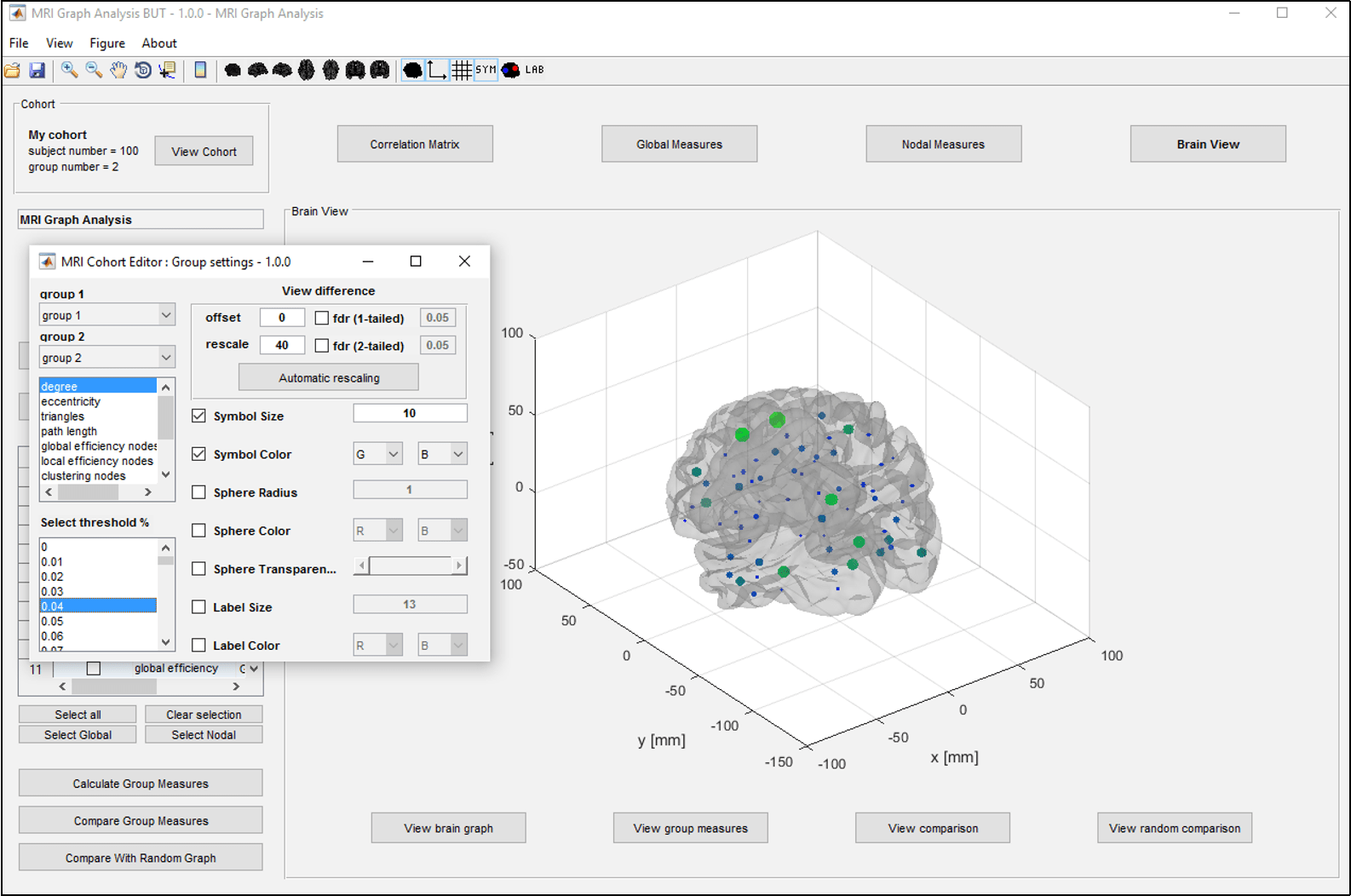1351x896 pixels.
Task: Check the Sphere Color checkbox
Action: [x=198, y=531]
